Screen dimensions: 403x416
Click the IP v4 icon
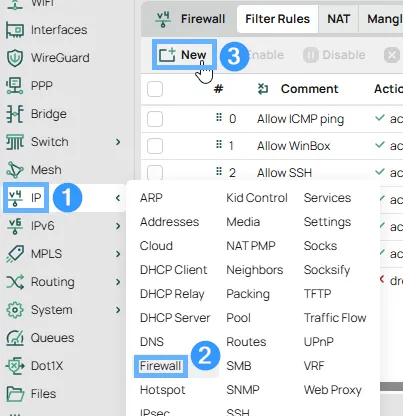[15, 198]
